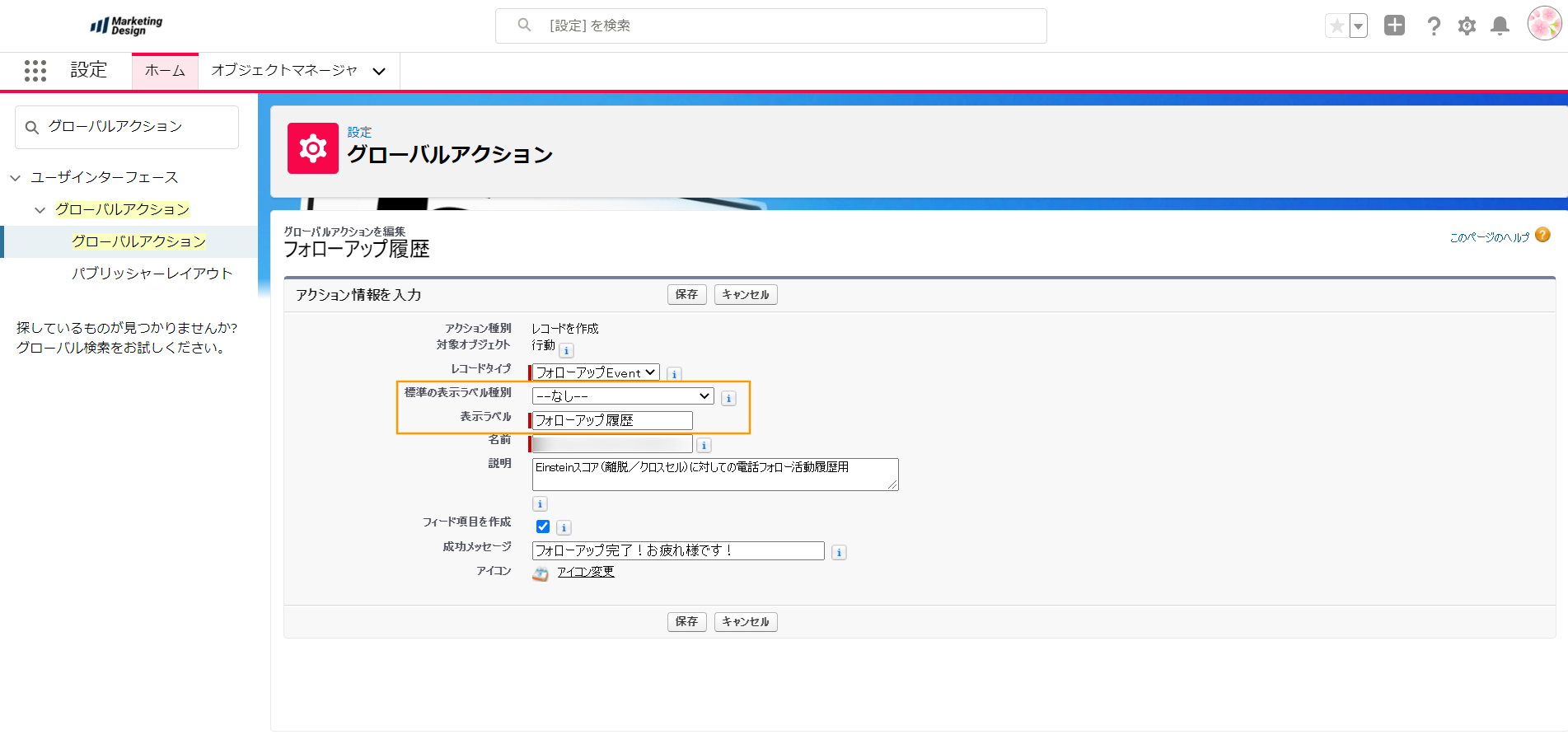Select パブリッシャーレイアウト in the sidebar
Screen dimensions: 1568x744
[152, 274]
